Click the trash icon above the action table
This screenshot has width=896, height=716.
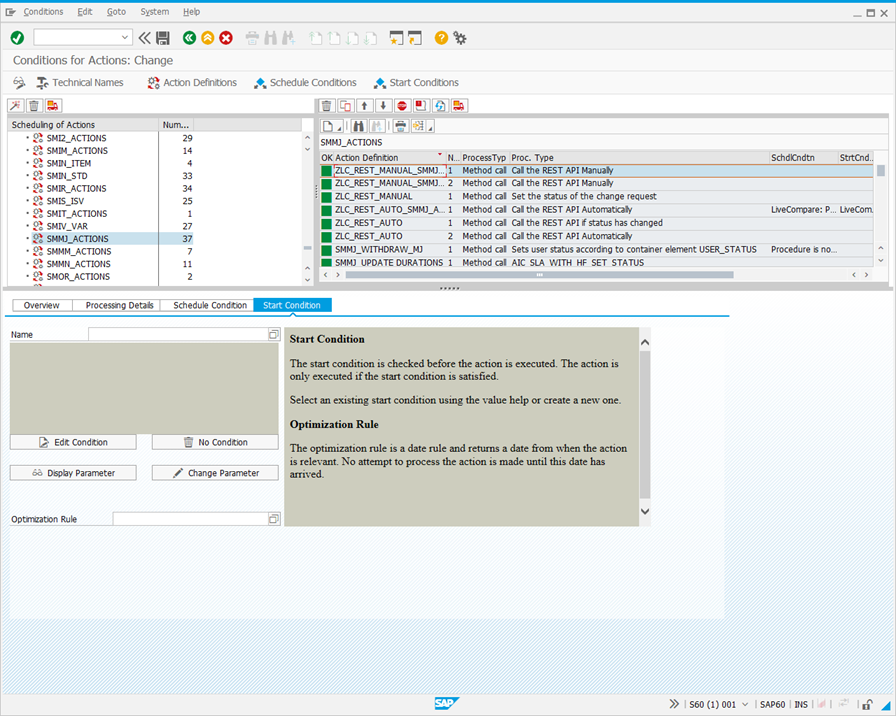pyautogui.click(x=327, y=106)
